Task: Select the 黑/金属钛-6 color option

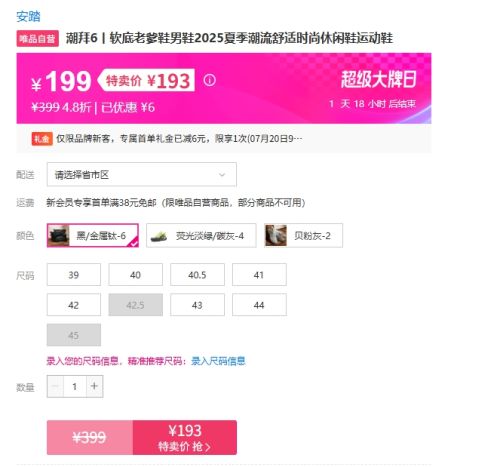Action: (x=93, y=235)
